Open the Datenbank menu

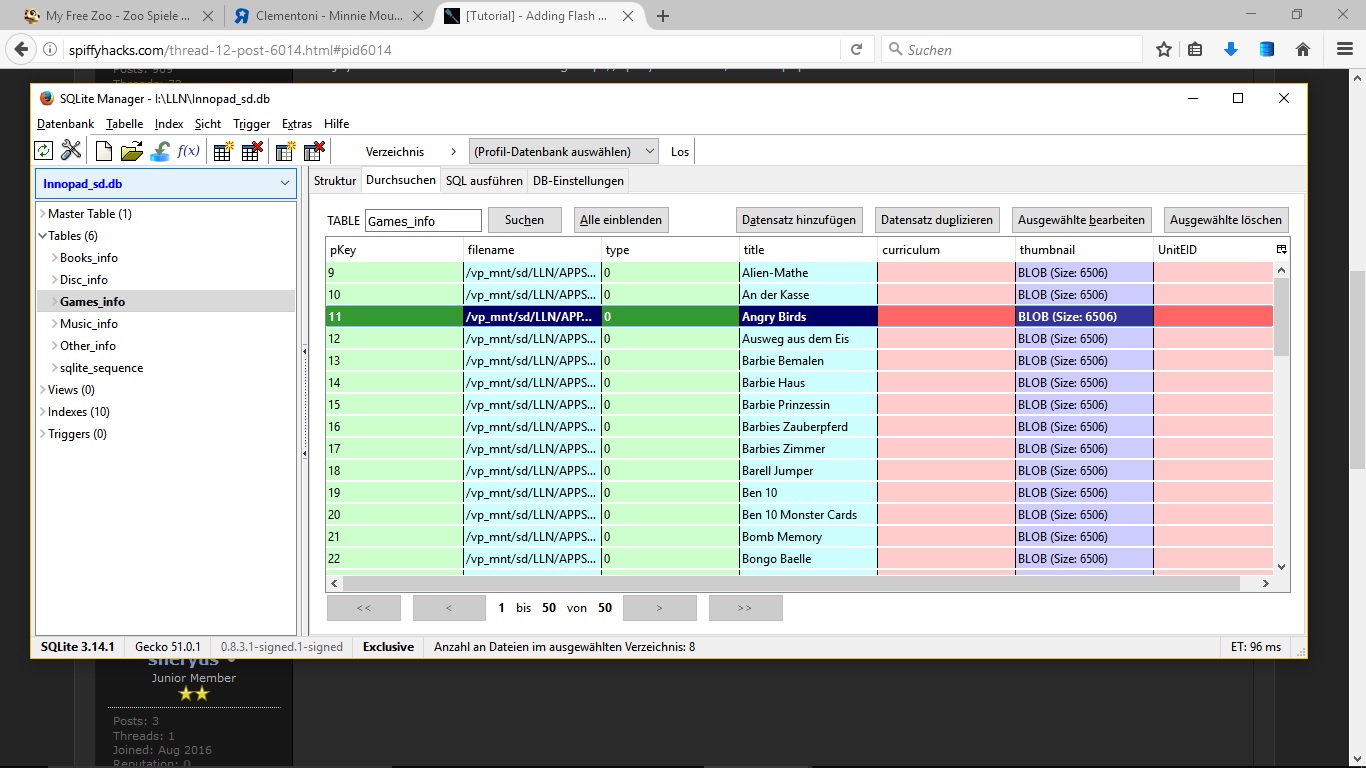coord(65,124)
